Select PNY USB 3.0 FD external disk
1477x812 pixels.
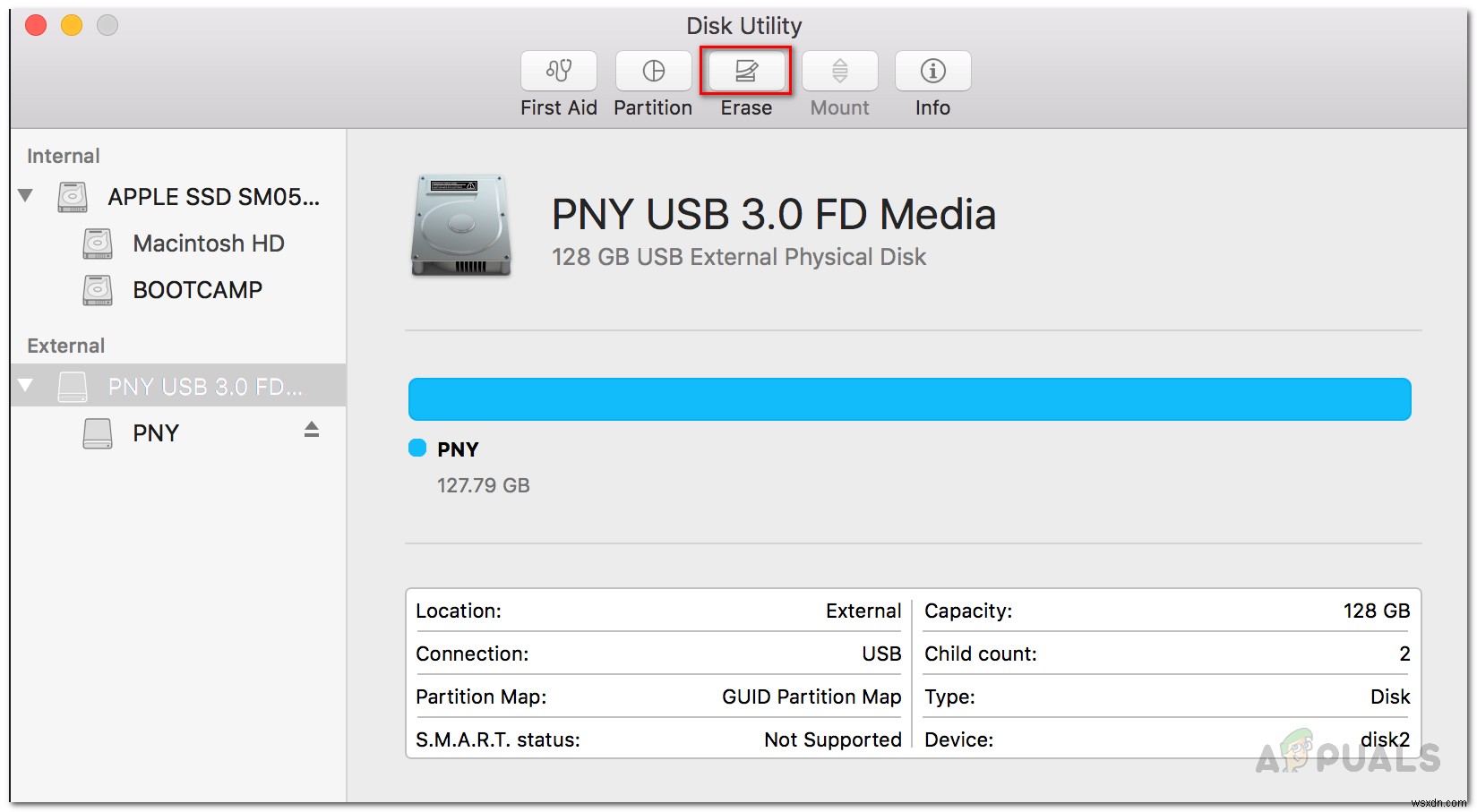click(205, 387)
